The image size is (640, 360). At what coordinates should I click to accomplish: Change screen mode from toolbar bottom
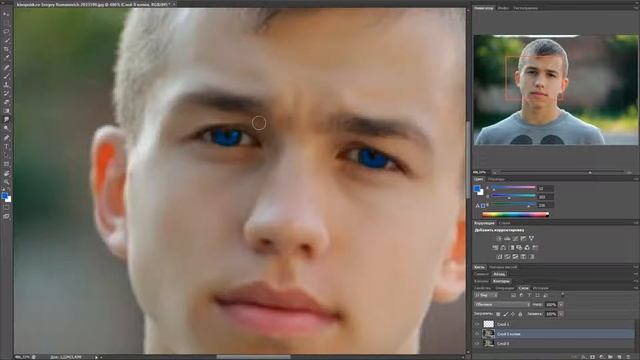tap(6, 216)
